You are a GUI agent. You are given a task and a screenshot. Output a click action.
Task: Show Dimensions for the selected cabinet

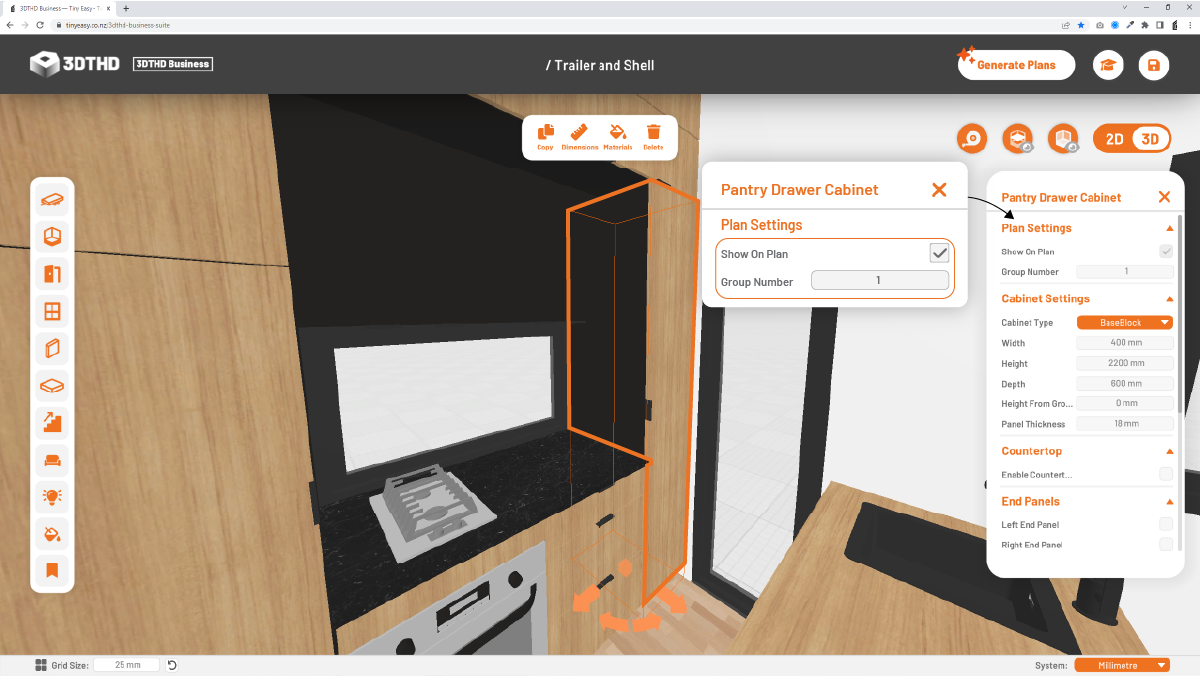point(580,137)
